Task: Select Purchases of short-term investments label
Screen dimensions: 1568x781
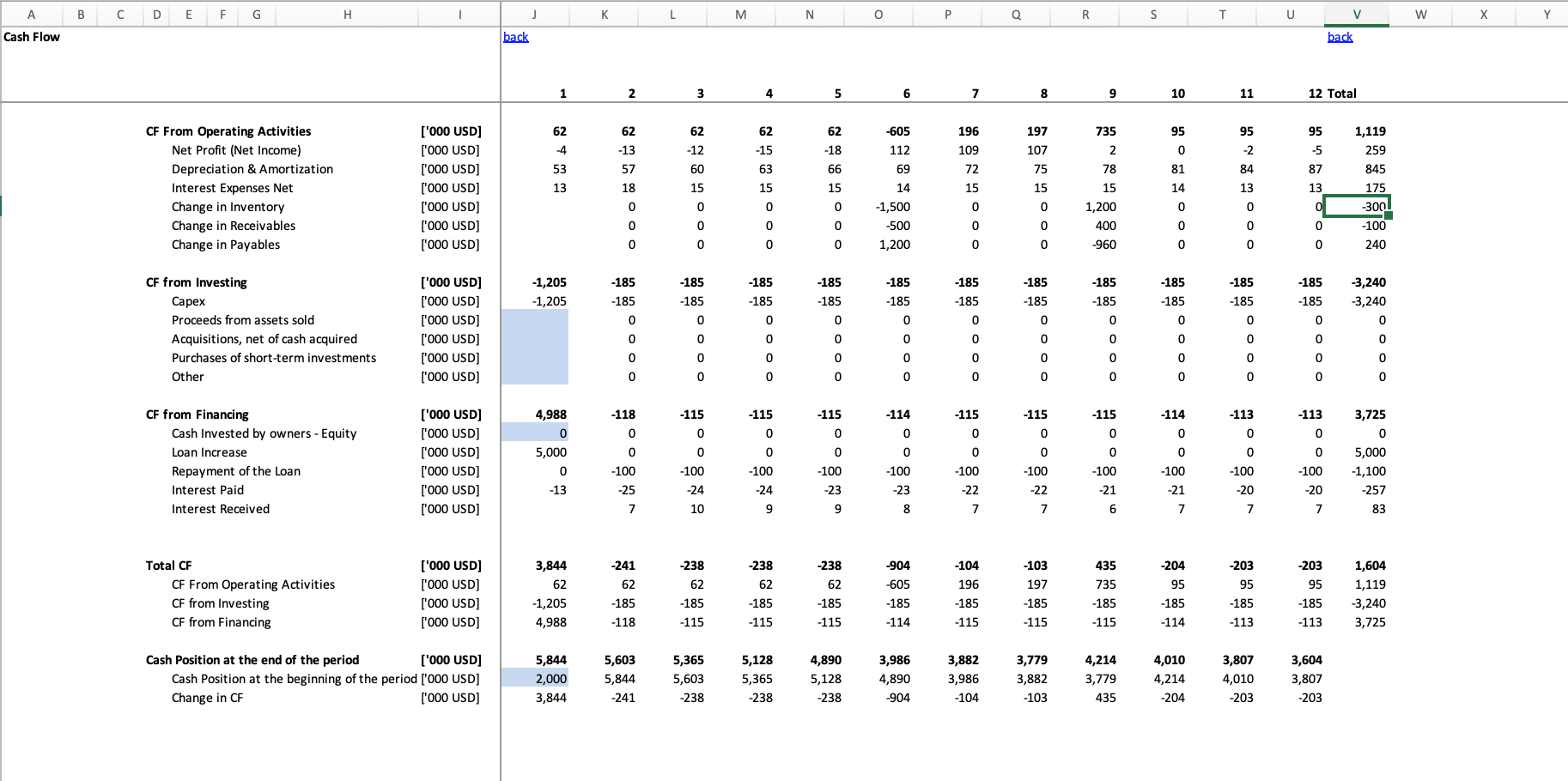Action: click(x=274, y=358)
